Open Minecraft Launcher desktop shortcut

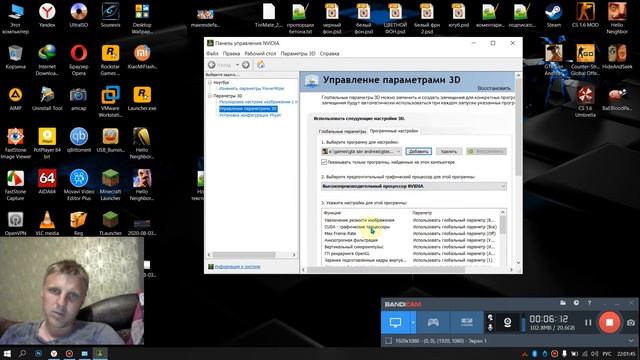110,185
